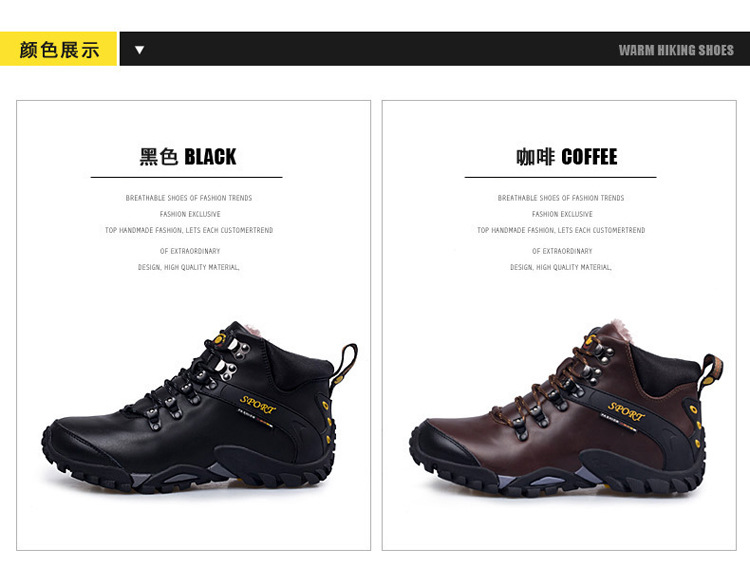The height and width of the screenshot is (588, 750).
Task: Click the SPORT logo on coffee shoe
Action: coord(626,411)
